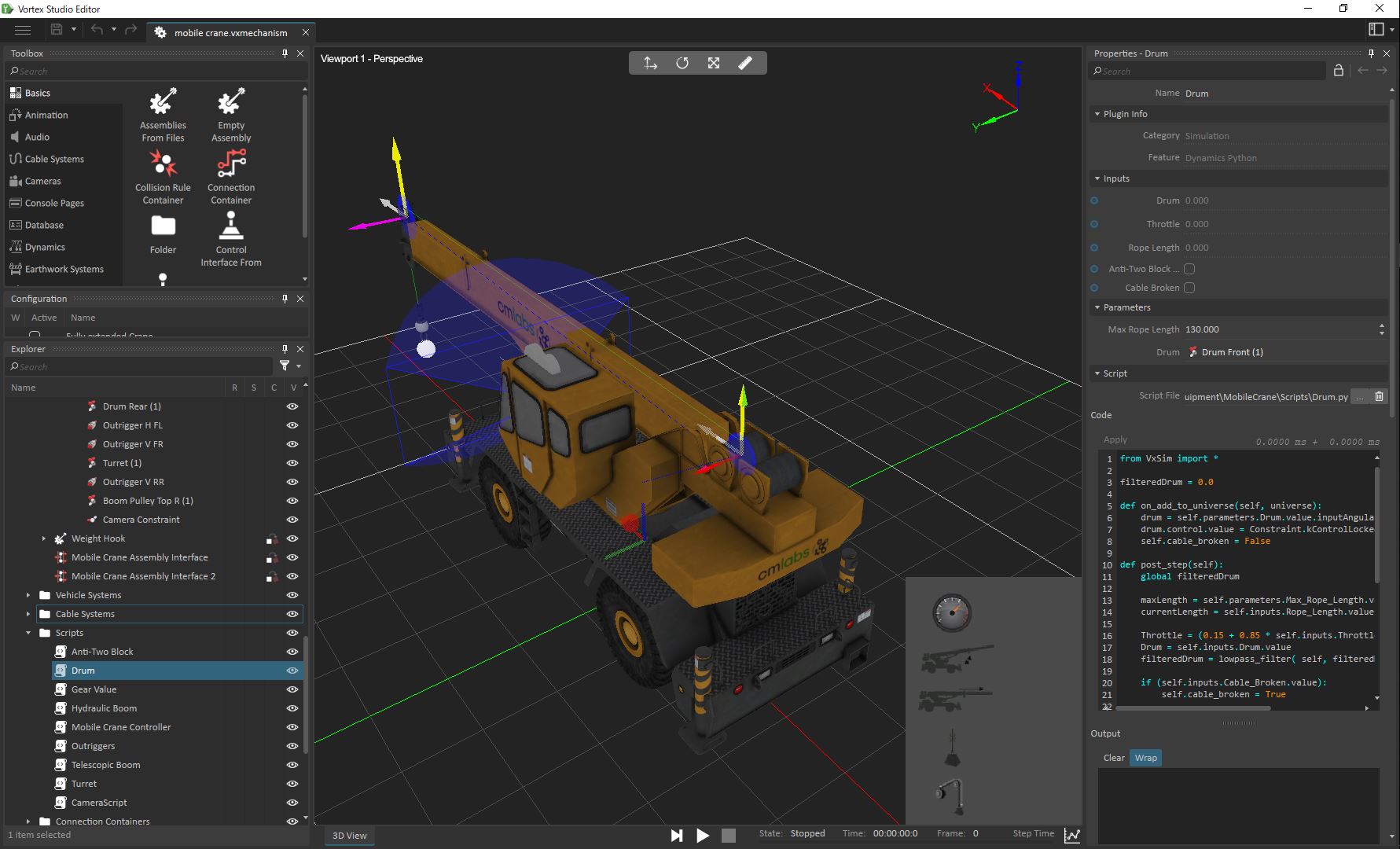Select the Earthwork Systems toolbox category

(x=64, y=269)
